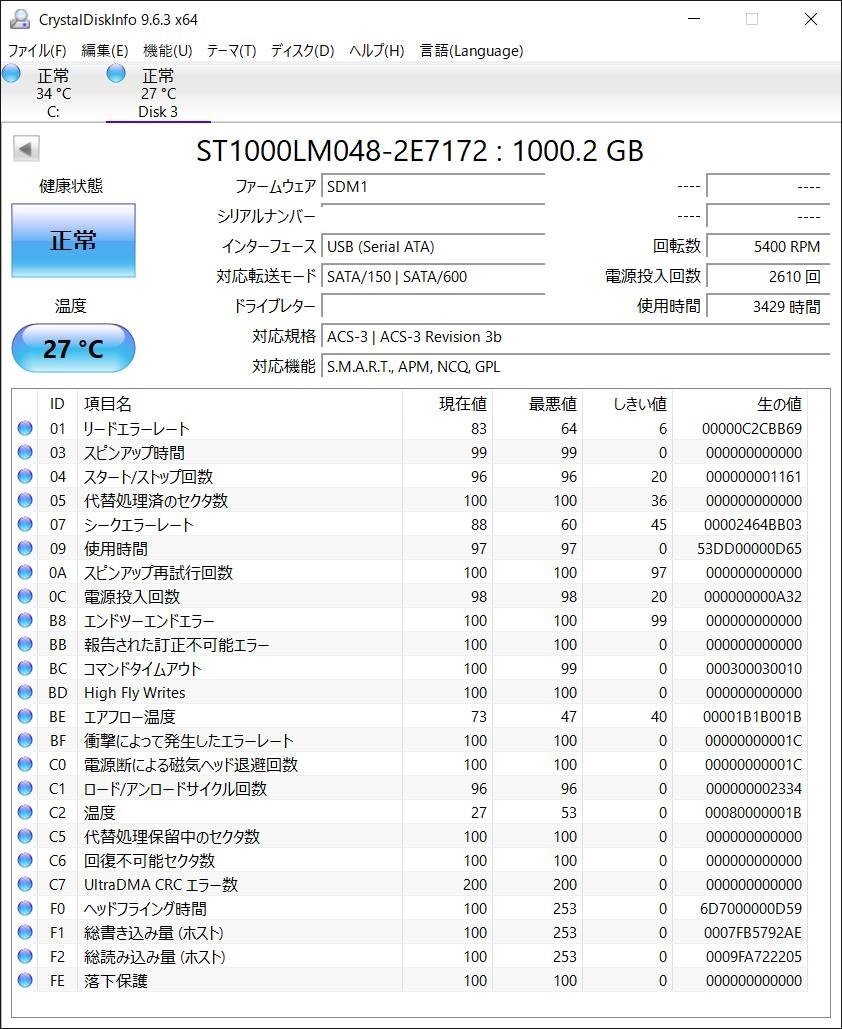Click status icon for 09 使用時間 row
Image resolution: width=842 pixels, height=1029 pixels.
(25, 548)
